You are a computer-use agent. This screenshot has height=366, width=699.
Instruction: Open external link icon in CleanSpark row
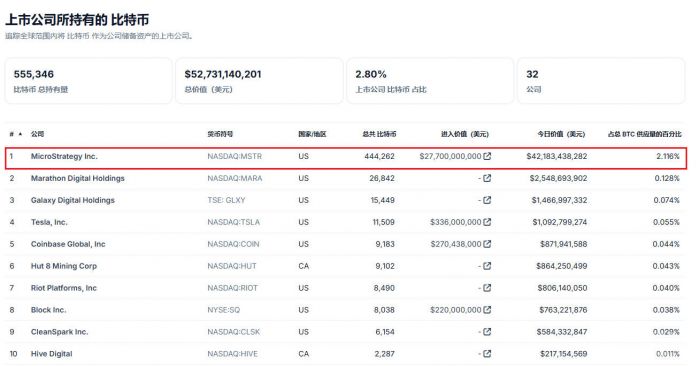click(x=487, y=332)
